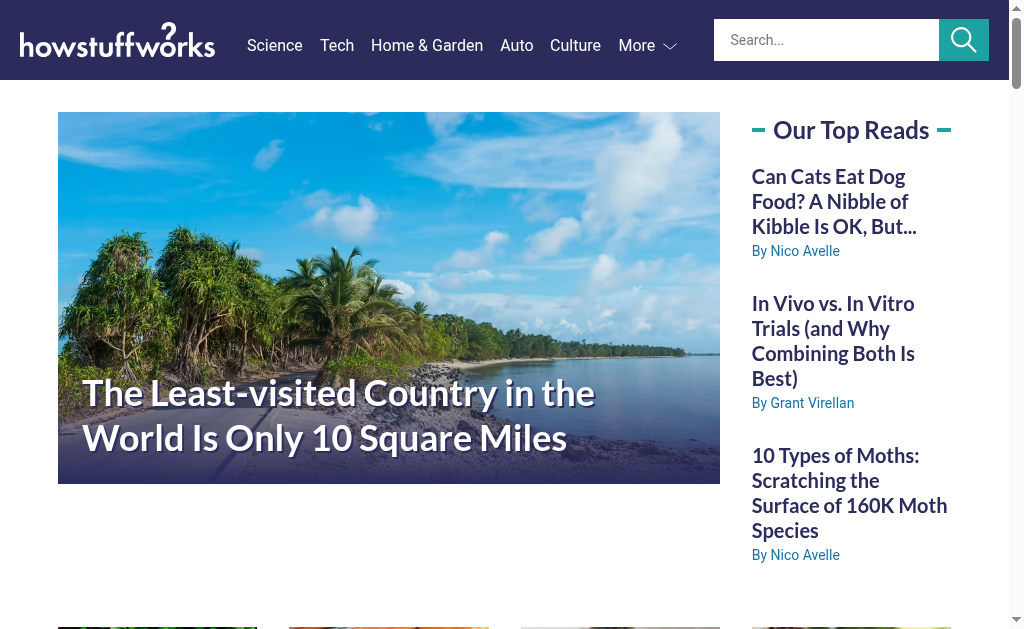Select the Auto menu item

[517, 46]
